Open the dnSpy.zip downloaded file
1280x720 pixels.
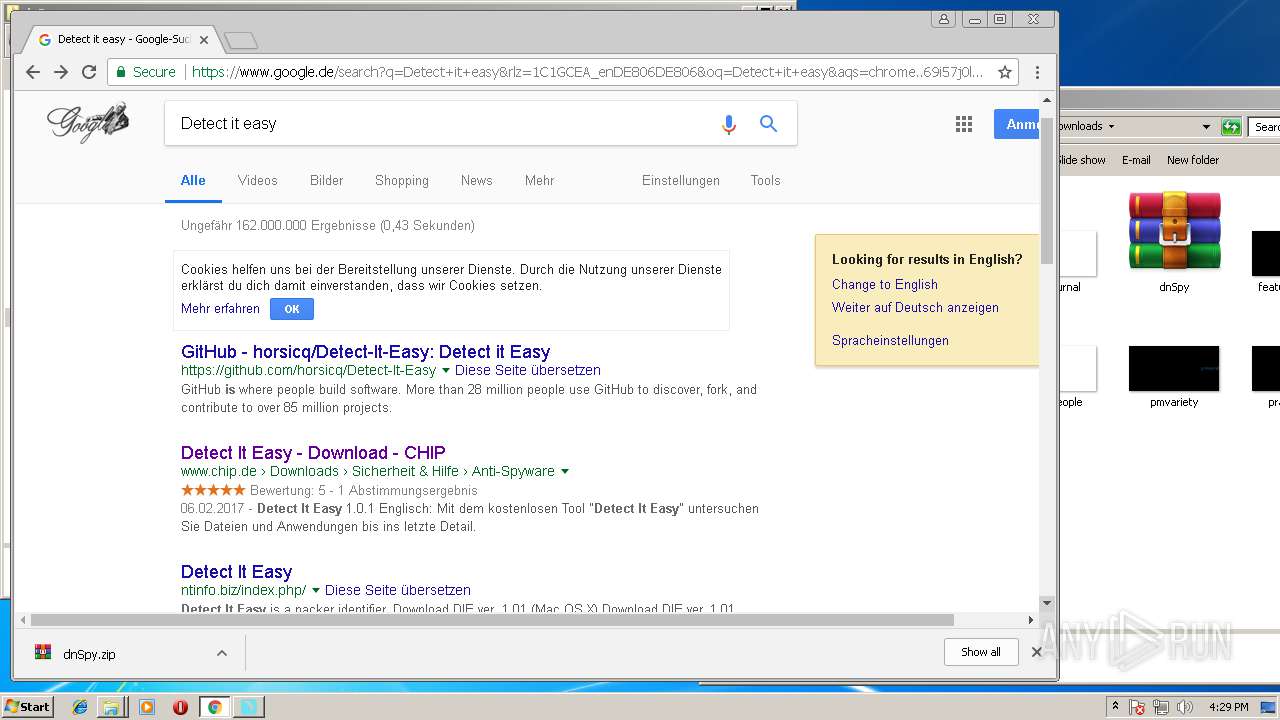89,654
